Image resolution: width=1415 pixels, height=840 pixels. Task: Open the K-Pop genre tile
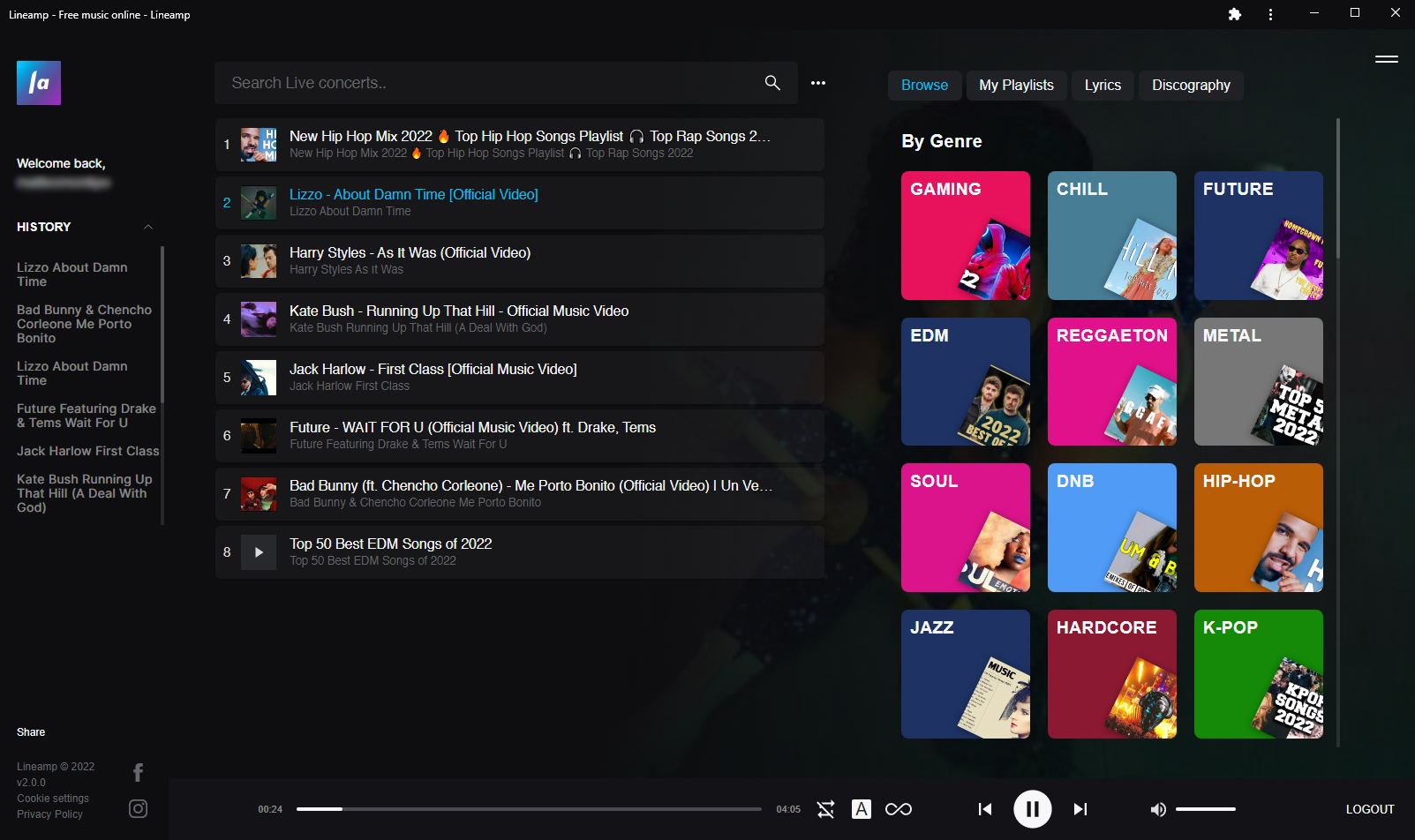(1259, 674)
